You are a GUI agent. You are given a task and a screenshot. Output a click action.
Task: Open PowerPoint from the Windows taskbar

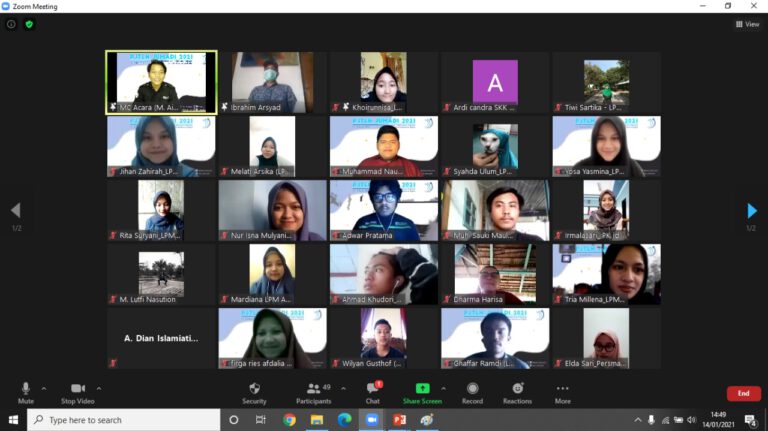398,420
